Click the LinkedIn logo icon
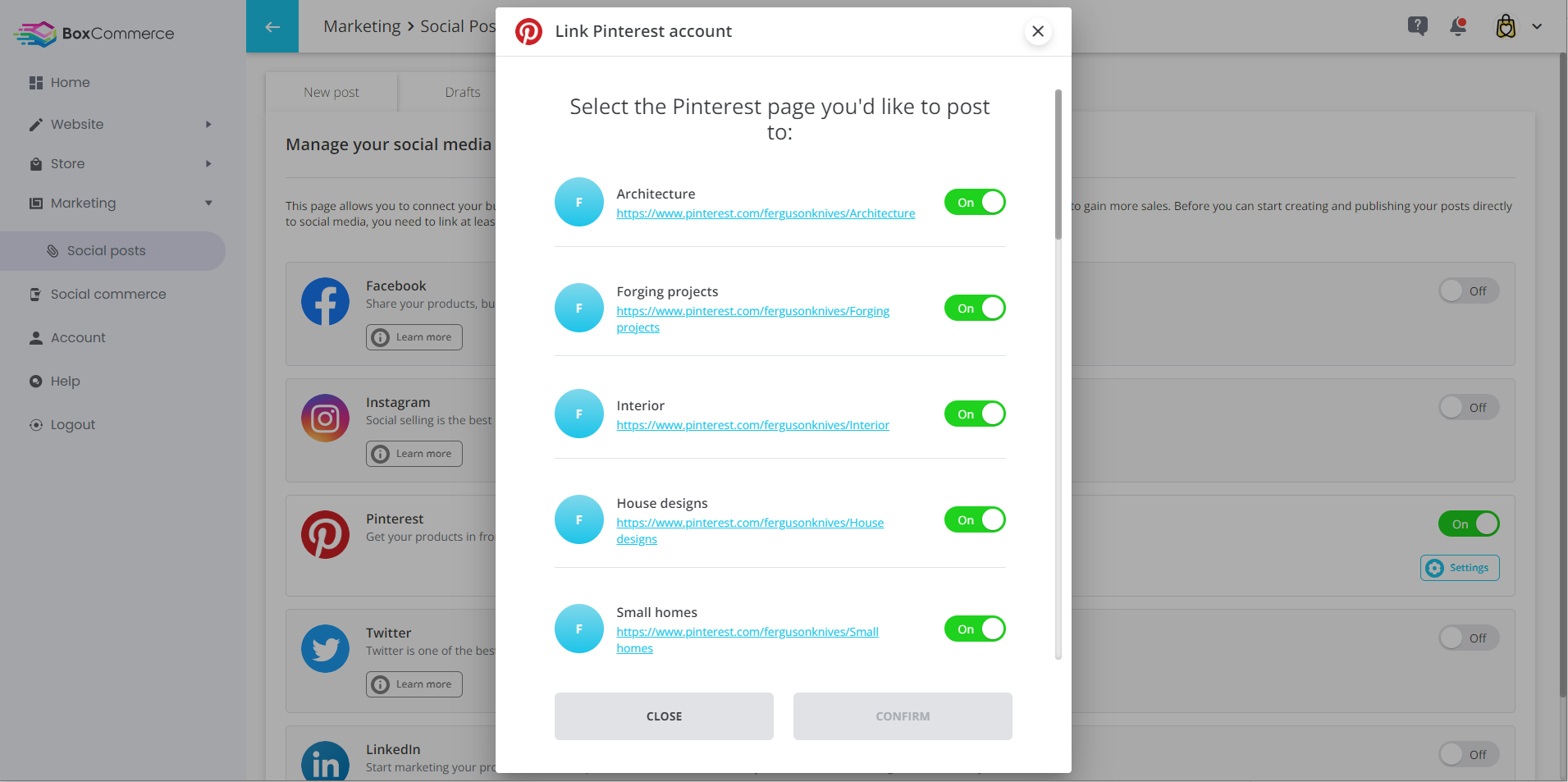1568x782 pixels. click(325, 761)
